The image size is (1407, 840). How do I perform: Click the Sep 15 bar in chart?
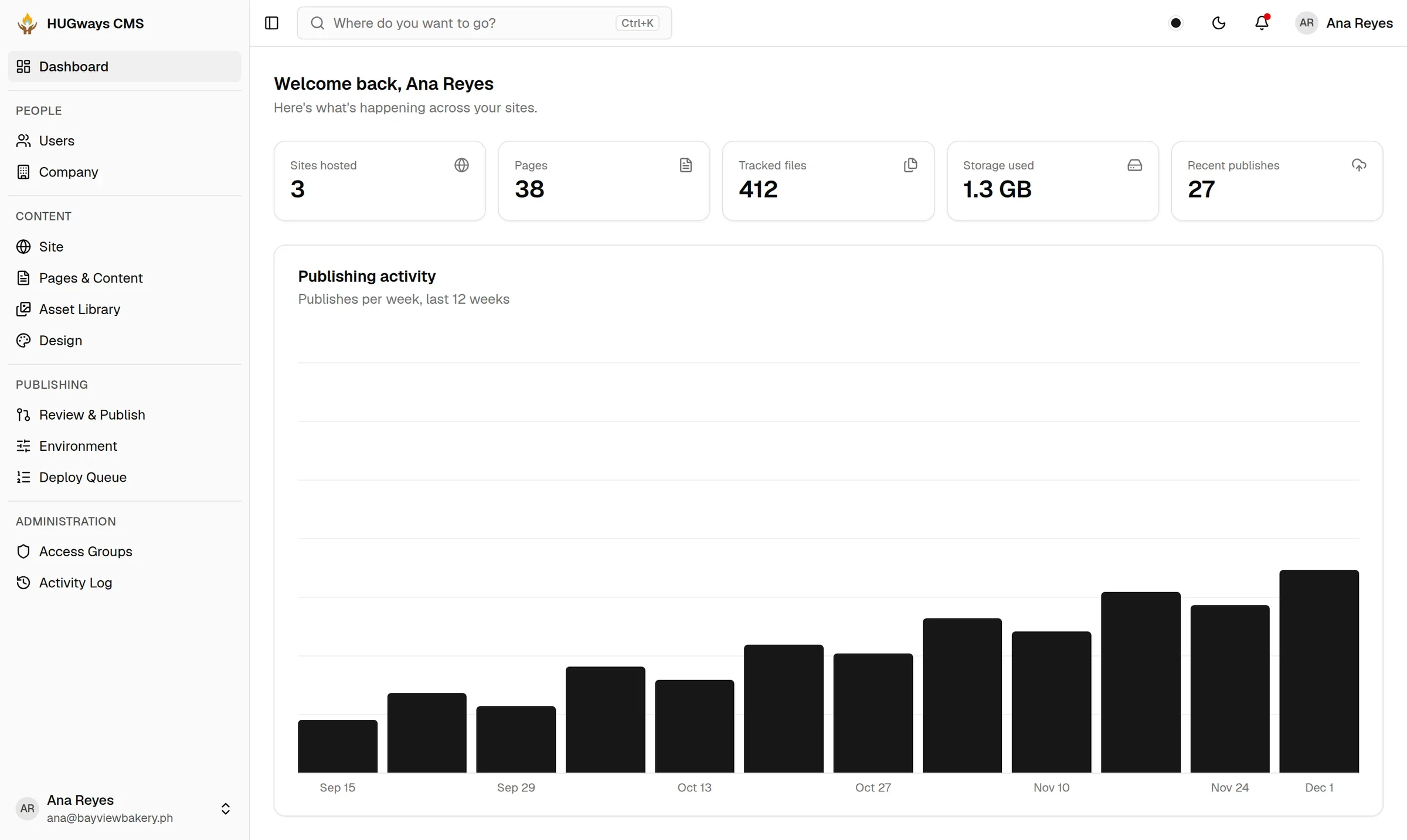(x=338, y=746)
